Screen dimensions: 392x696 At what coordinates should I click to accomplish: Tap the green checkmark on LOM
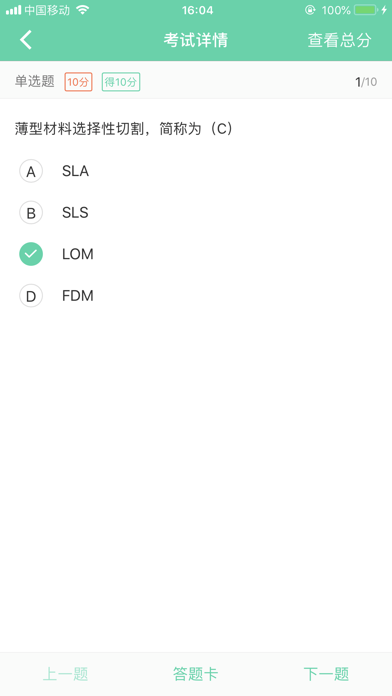click(x=31, y=254)
